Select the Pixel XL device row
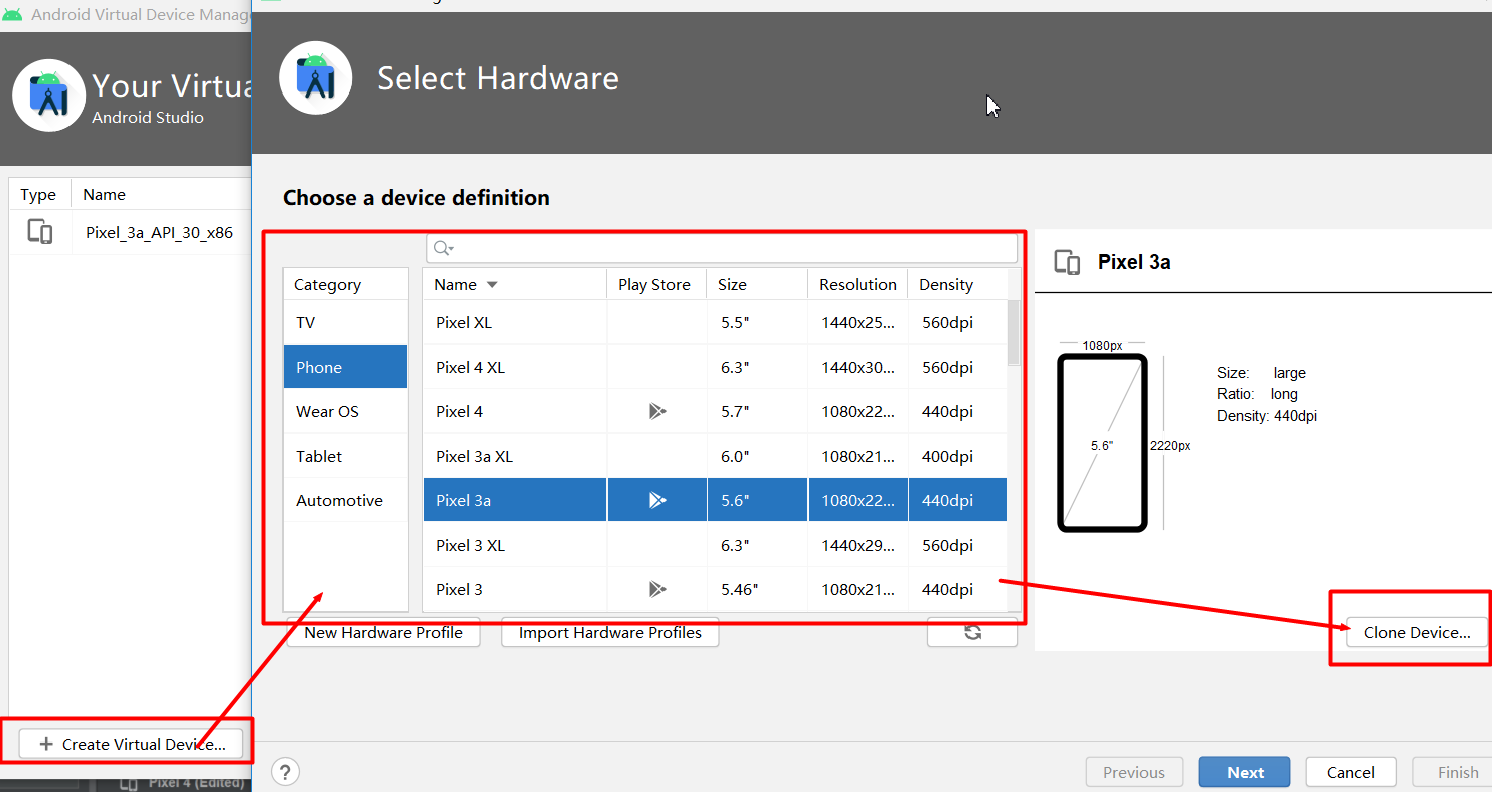Viewport: 1492px width, 792px height. coord(715,322)
